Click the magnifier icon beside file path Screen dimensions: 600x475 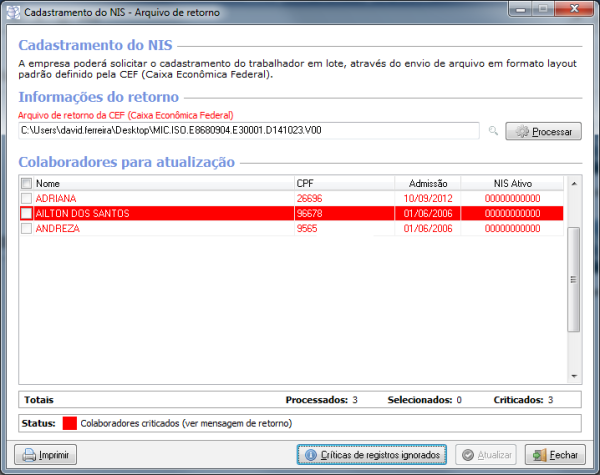[493, 131]
